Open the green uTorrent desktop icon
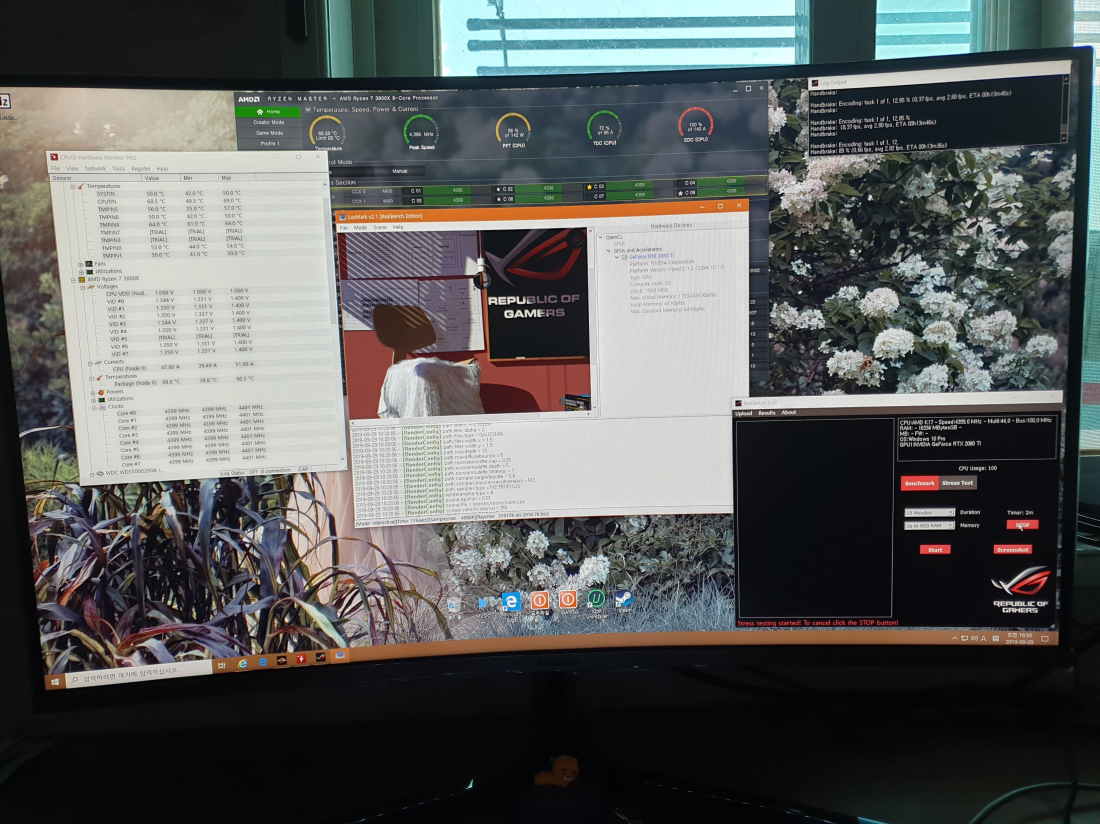This screenshot has height=824, width=1100. pyautogui.click(x=596, y=599)
